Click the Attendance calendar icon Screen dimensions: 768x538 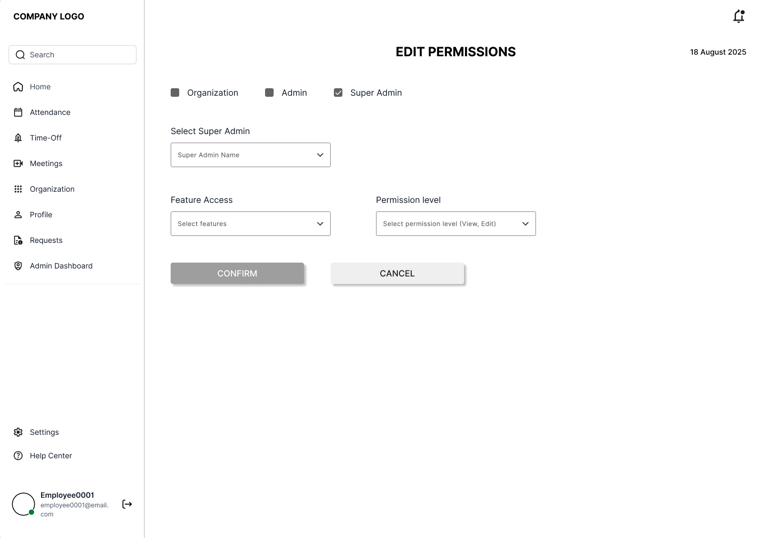tap(18, 112)
